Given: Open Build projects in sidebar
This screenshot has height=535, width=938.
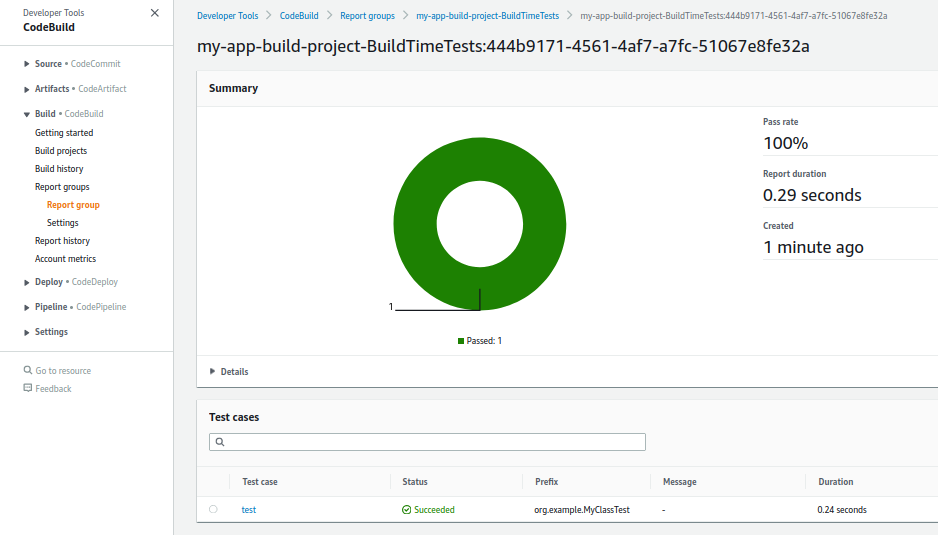Looking at the screenshot, I should (61, 151).
